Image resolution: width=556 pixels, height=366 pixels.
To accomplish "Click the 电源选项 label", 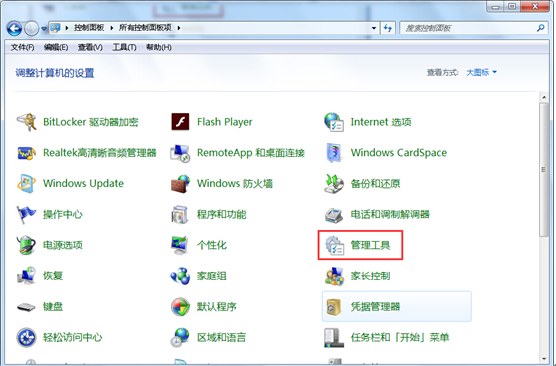I will pyautogui.click(x=63, y=245).
